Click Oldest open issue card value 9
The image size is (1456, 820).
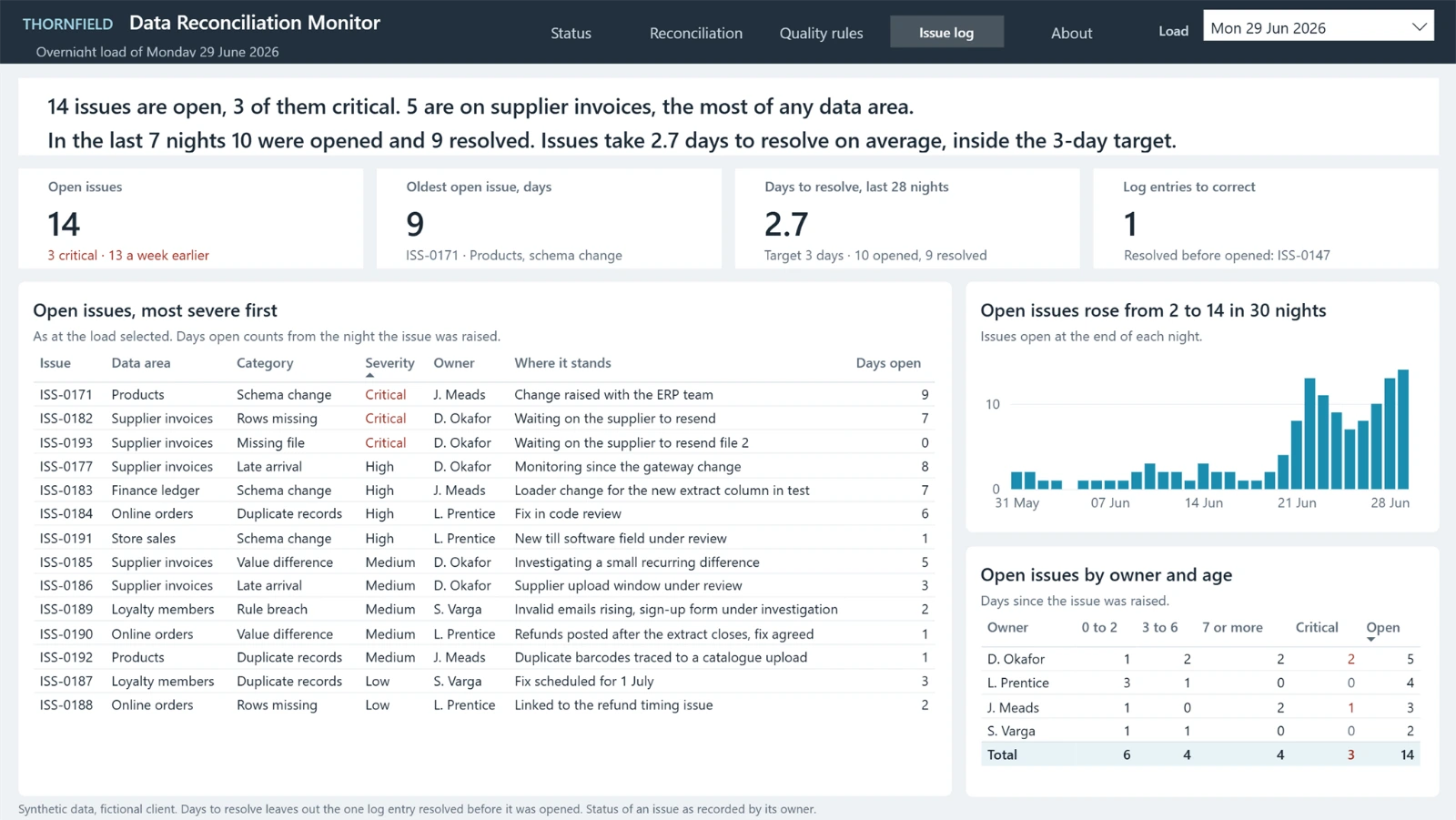[x=415, y=224]
